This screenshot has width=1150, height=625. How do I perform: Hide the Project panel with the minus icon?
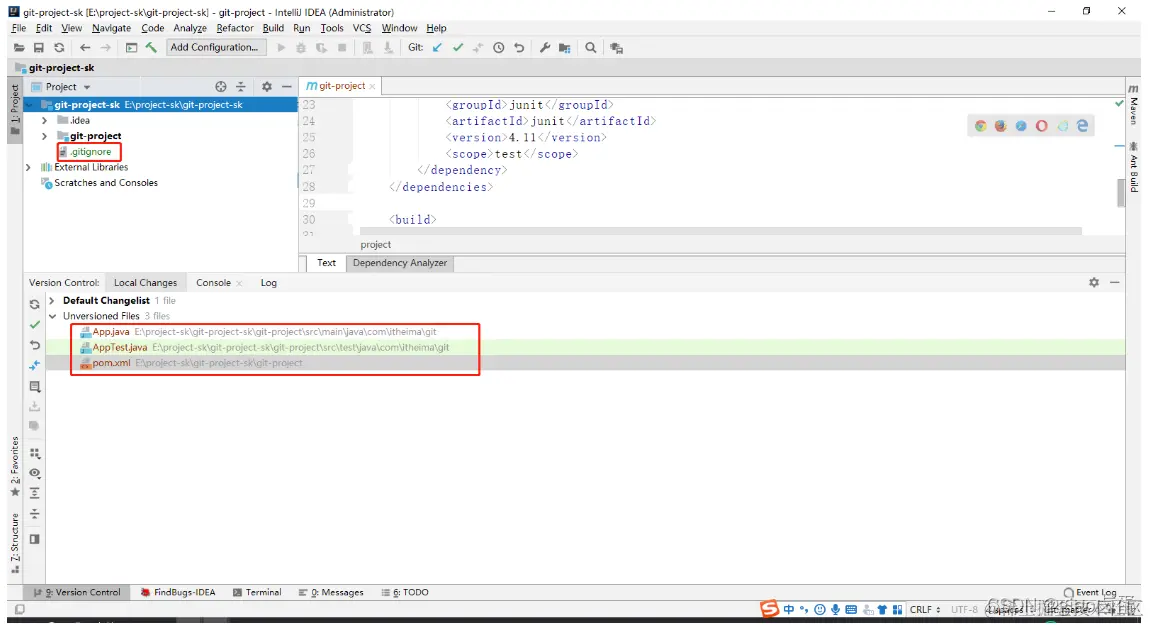click(x=287, y=87)
